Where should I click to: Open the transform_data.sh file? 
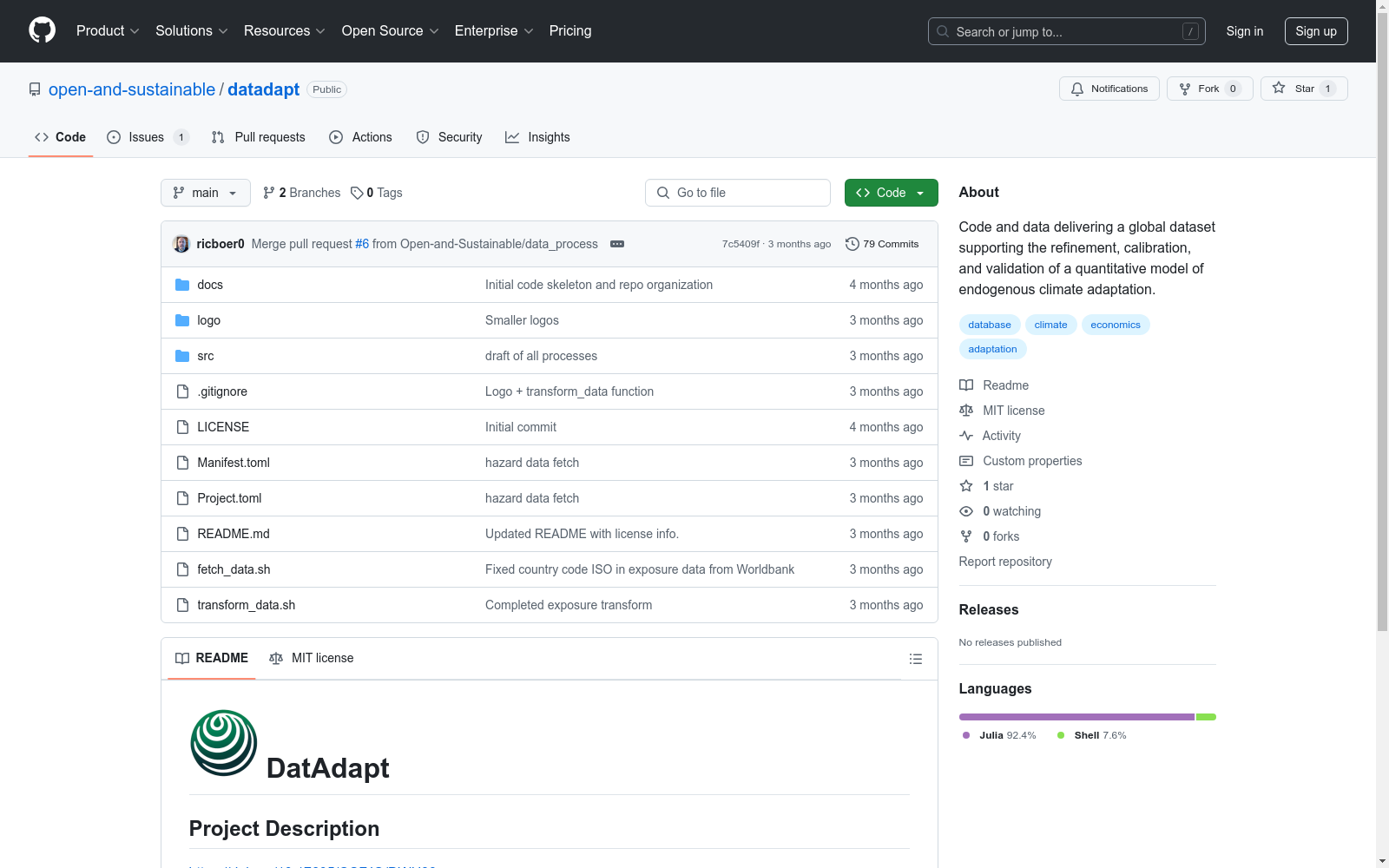tap(246, 605)
